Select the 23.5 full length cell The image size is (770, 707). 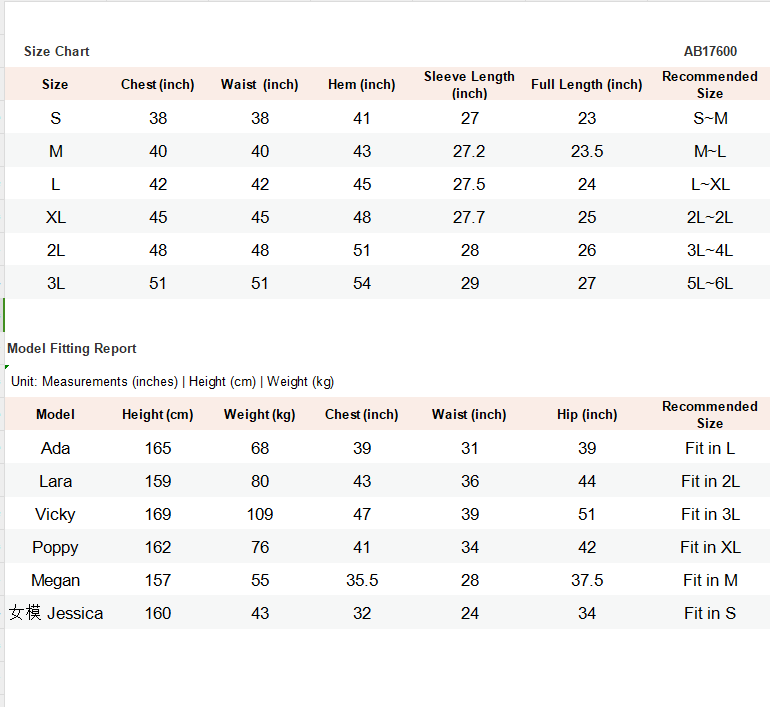point(586,151)
